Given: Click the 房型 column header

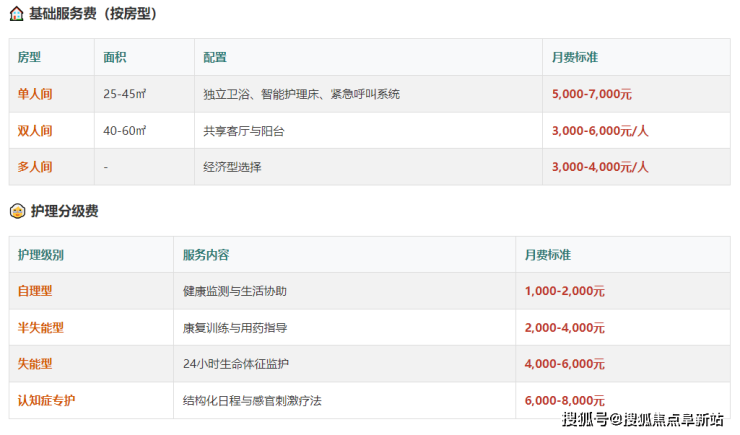Looking at the screenshot, I should point(30,57).
